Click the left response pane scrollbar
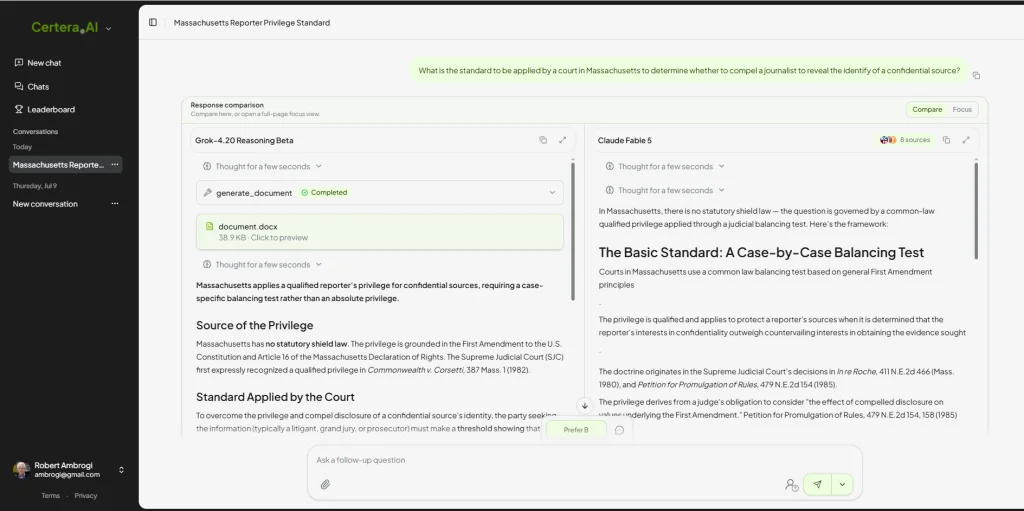This screenshot has width=1024, height=511. tap(573, 231)
